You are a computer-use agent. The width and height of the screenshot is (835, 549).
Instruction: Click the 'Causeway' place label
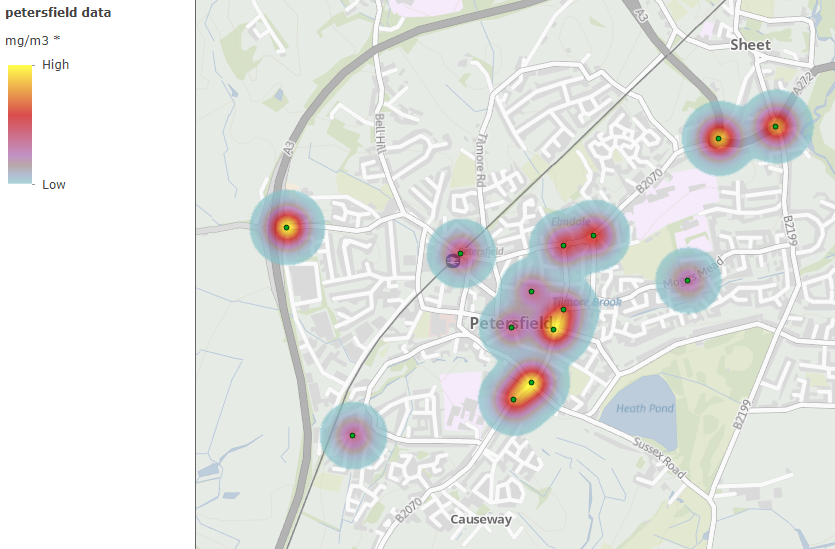[x=481, y=520]
